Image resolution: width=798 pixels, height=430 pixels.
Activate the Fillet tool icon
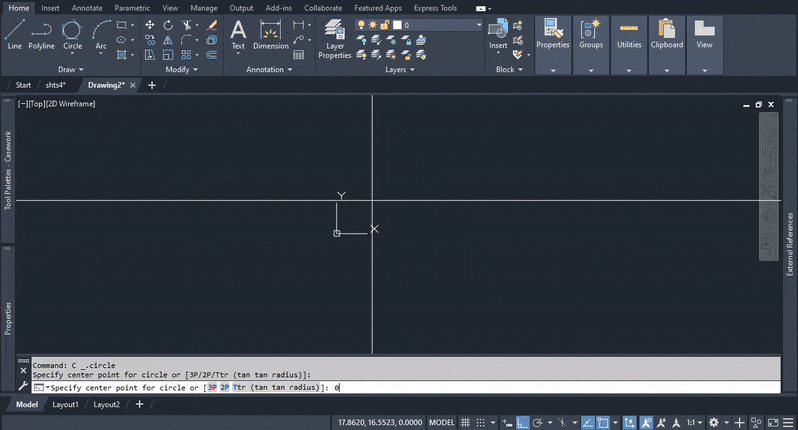pyautogui.click(x=186, y=40)
